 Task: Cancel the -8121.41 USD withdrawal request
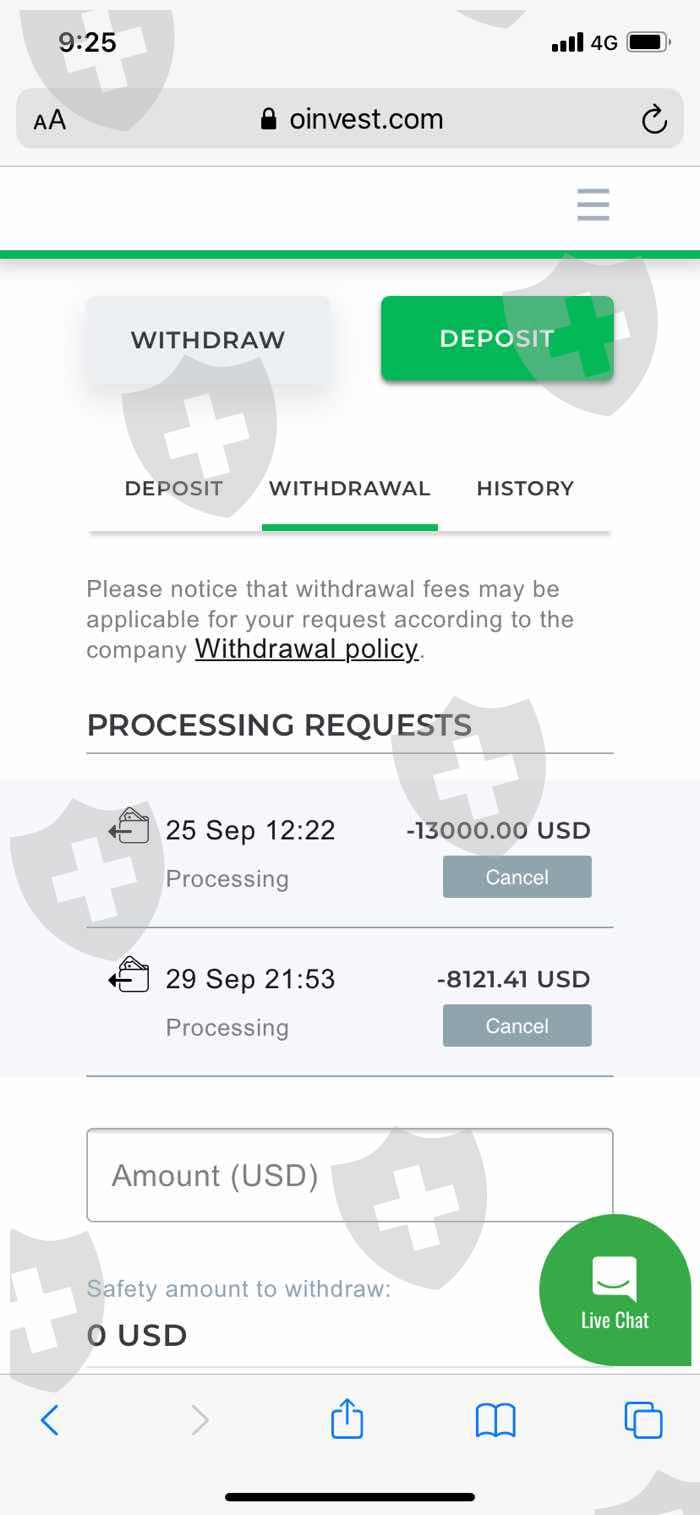pyautogui.click(x=517, y=1026)
